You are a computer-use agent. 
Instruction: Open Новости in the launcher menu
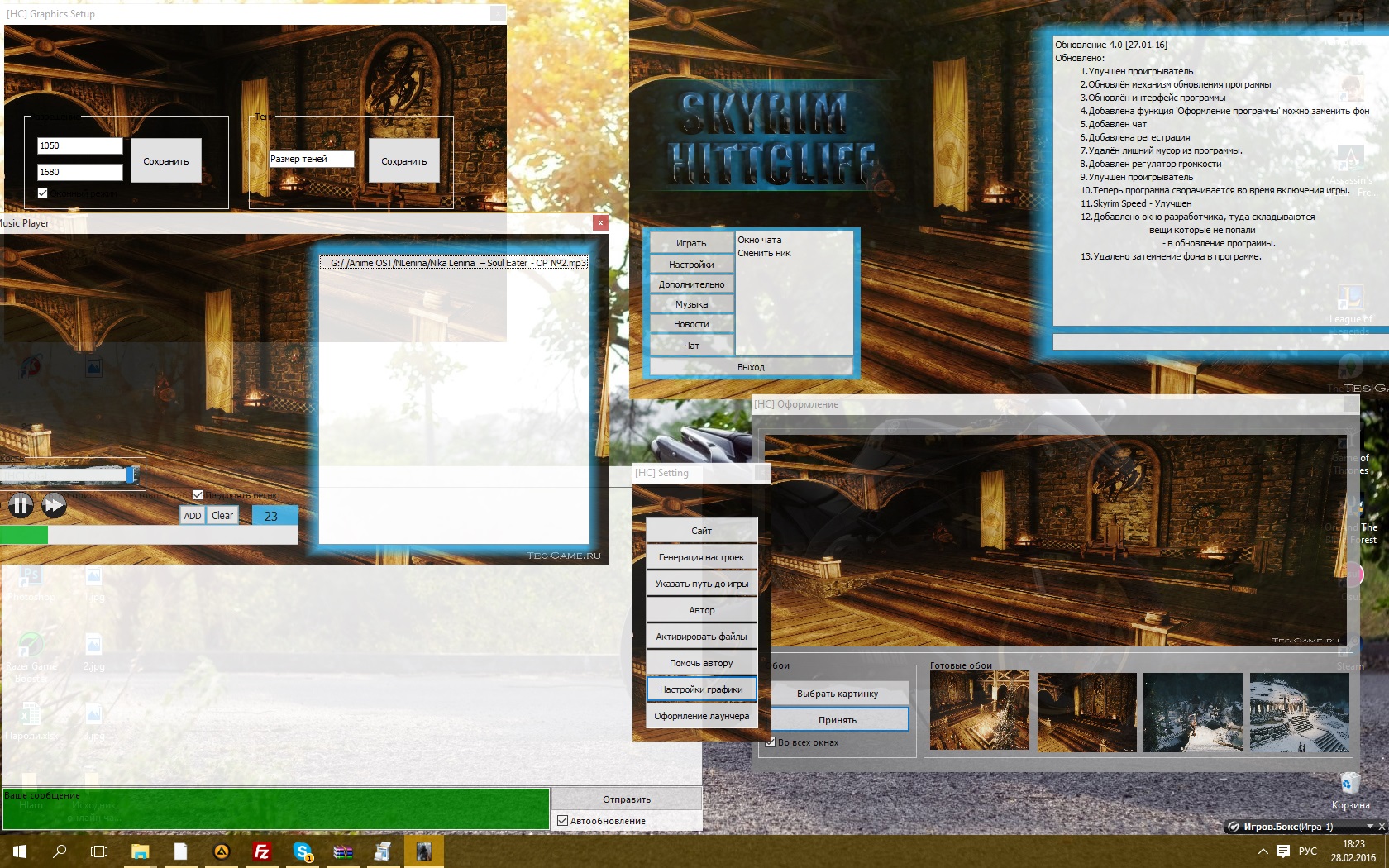(691, 324)
